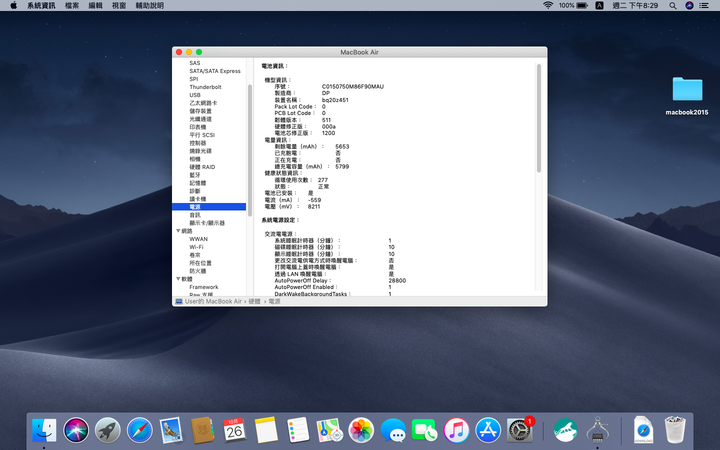Select 藍牙 in the sidebar
The width and height of the screenshot is (720, 450).
[195, 175]
